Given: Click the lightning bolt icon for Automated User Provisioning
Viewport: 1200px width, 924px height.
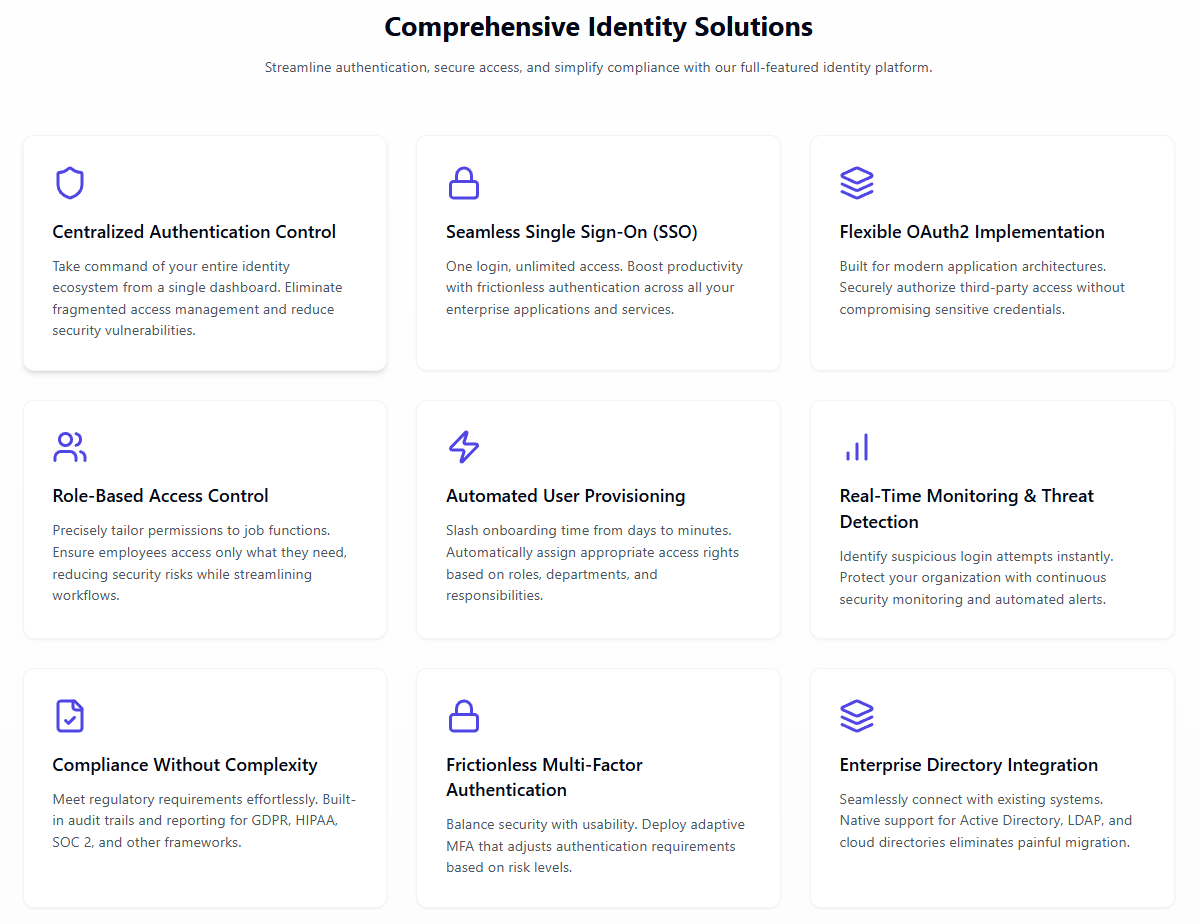Looking at the screenshot, I should point(463,447).
